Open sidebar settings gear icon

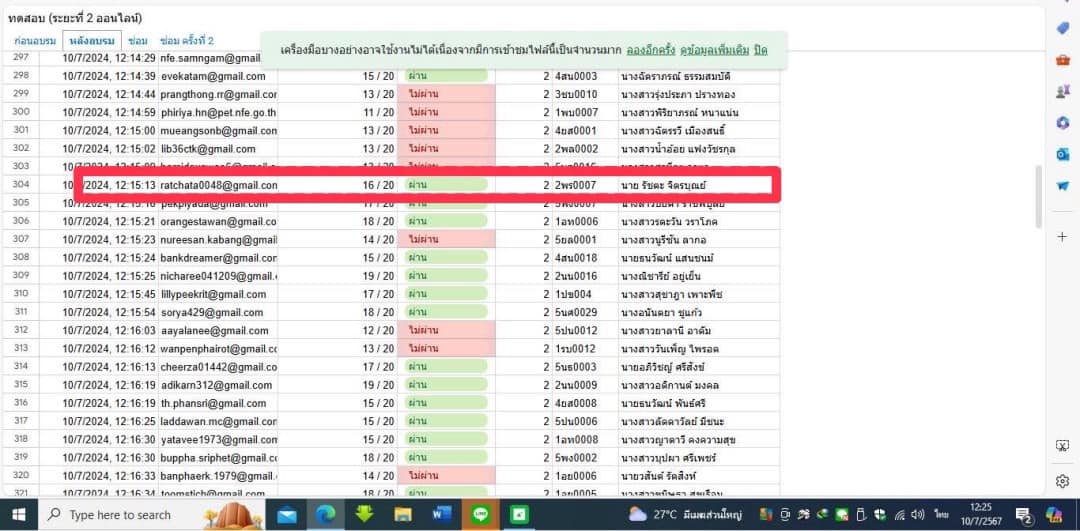[1062, 481]
